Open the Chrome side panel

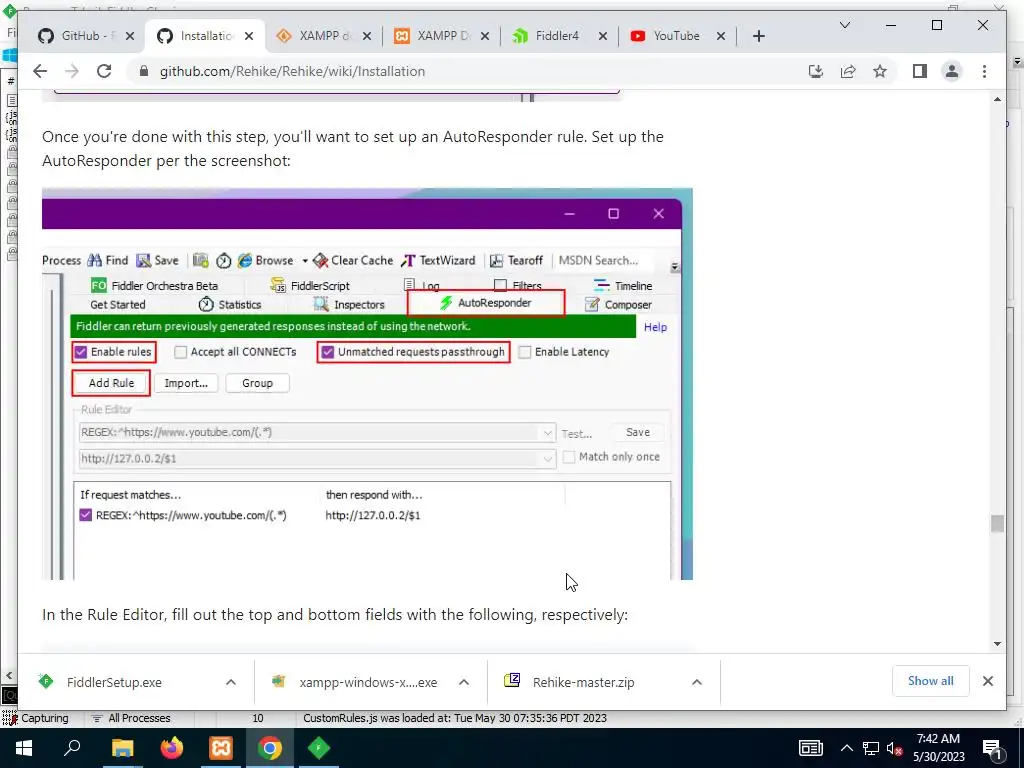[x=920, y=71]
